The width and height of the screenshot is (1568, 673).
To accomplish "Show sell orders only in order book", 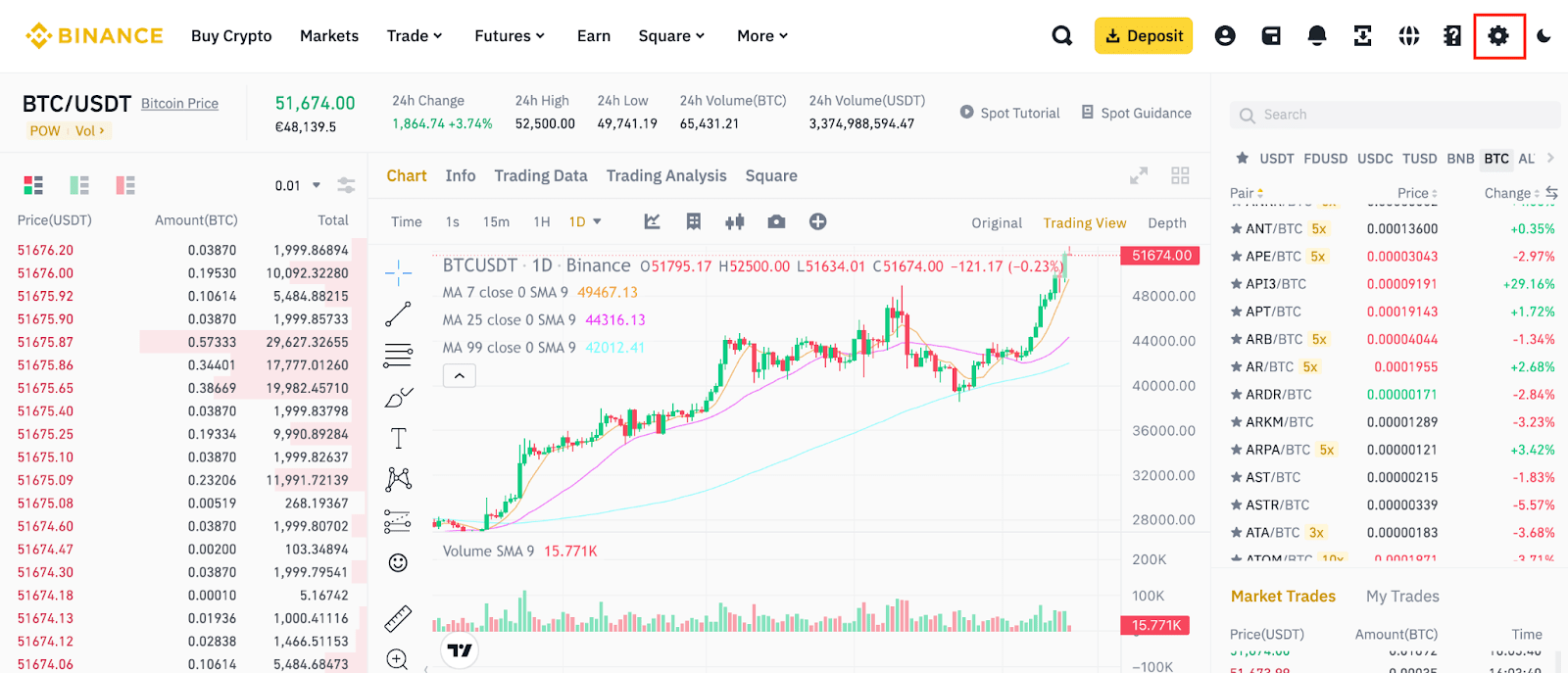I will click(x=125, y=185).
